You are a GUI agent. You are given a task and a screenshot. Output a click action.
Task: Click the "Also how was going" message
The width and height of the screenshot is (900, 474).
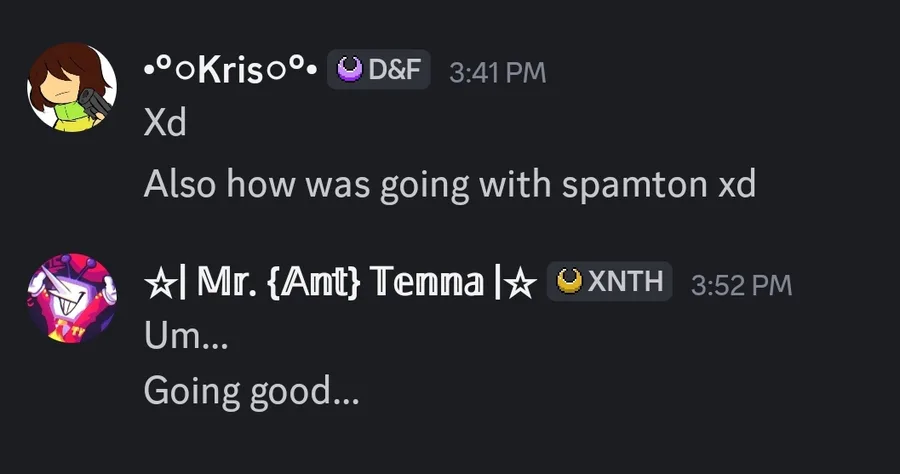(450, 185)
